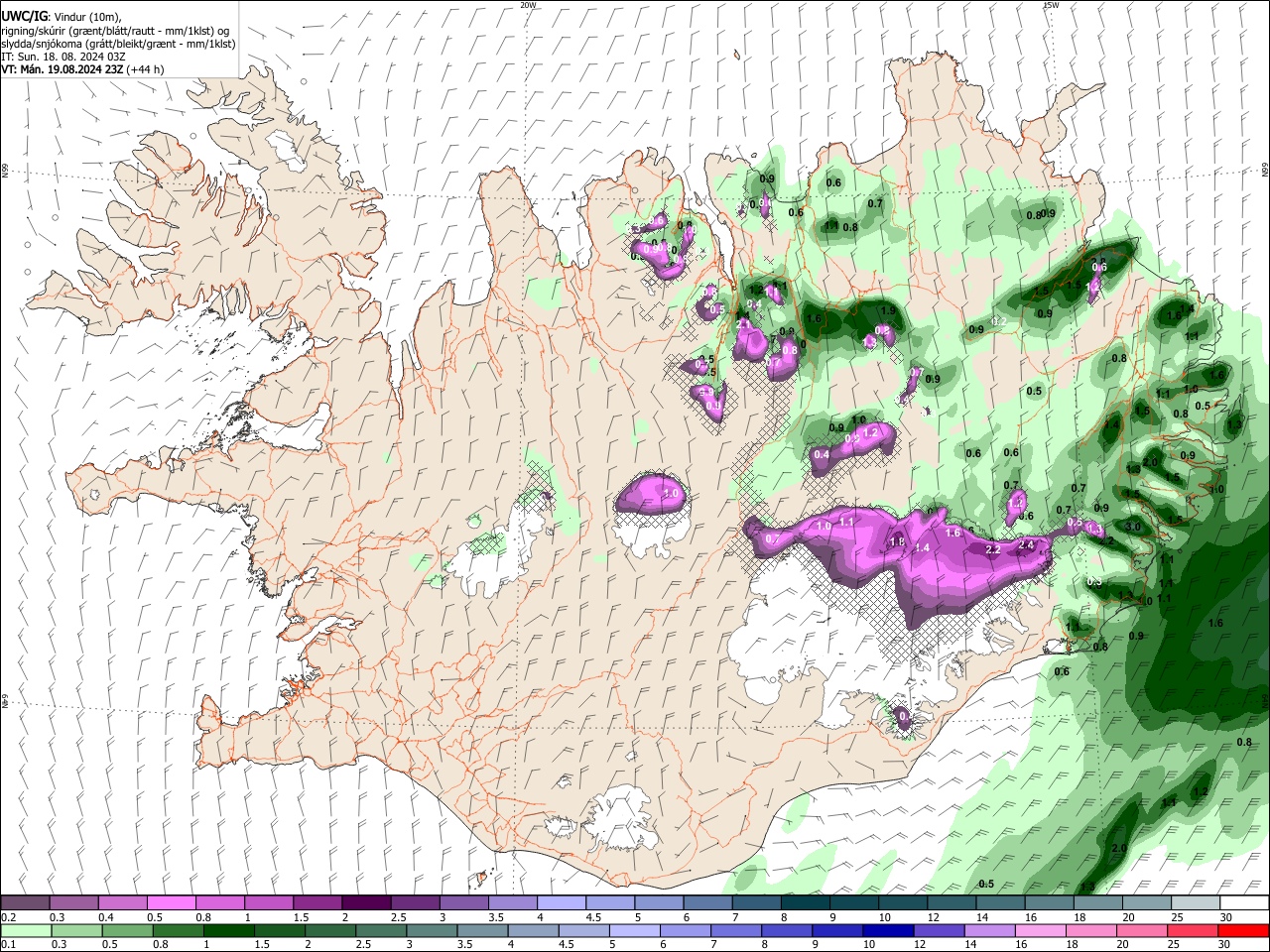This screenshot has height=952, width=1270.
Task: Click the medium green 0.8 rain swatch
Action: (x=179, y=930)
